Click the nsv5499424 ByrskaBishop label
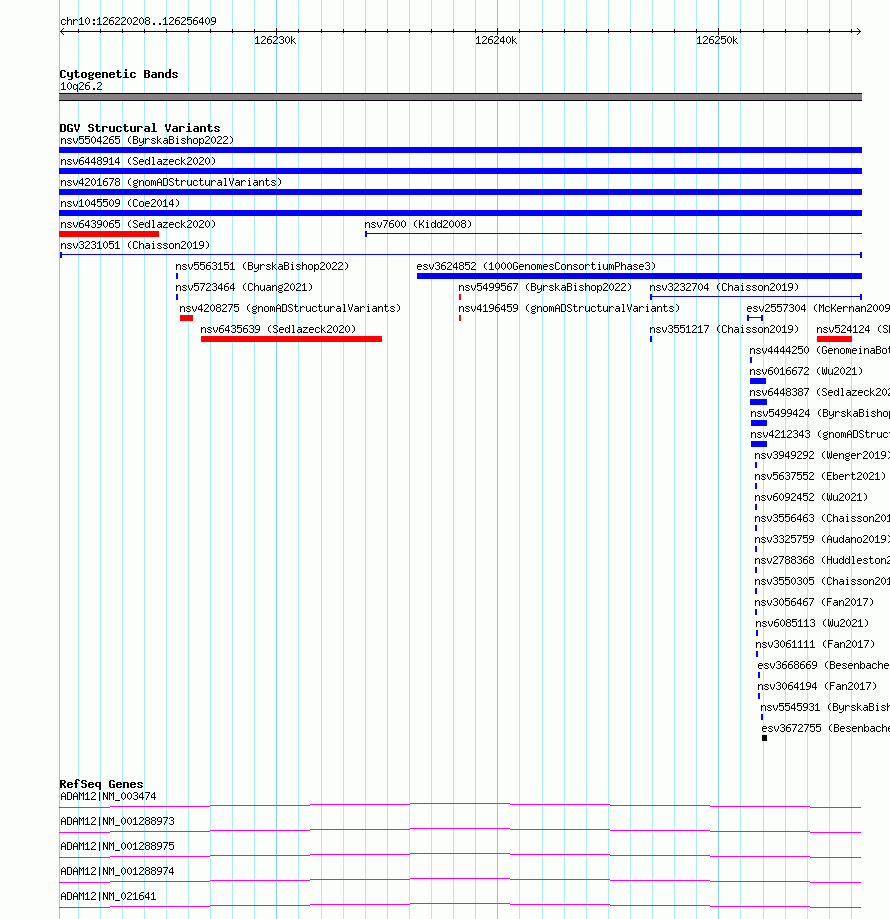 click(x=820, y=414)
